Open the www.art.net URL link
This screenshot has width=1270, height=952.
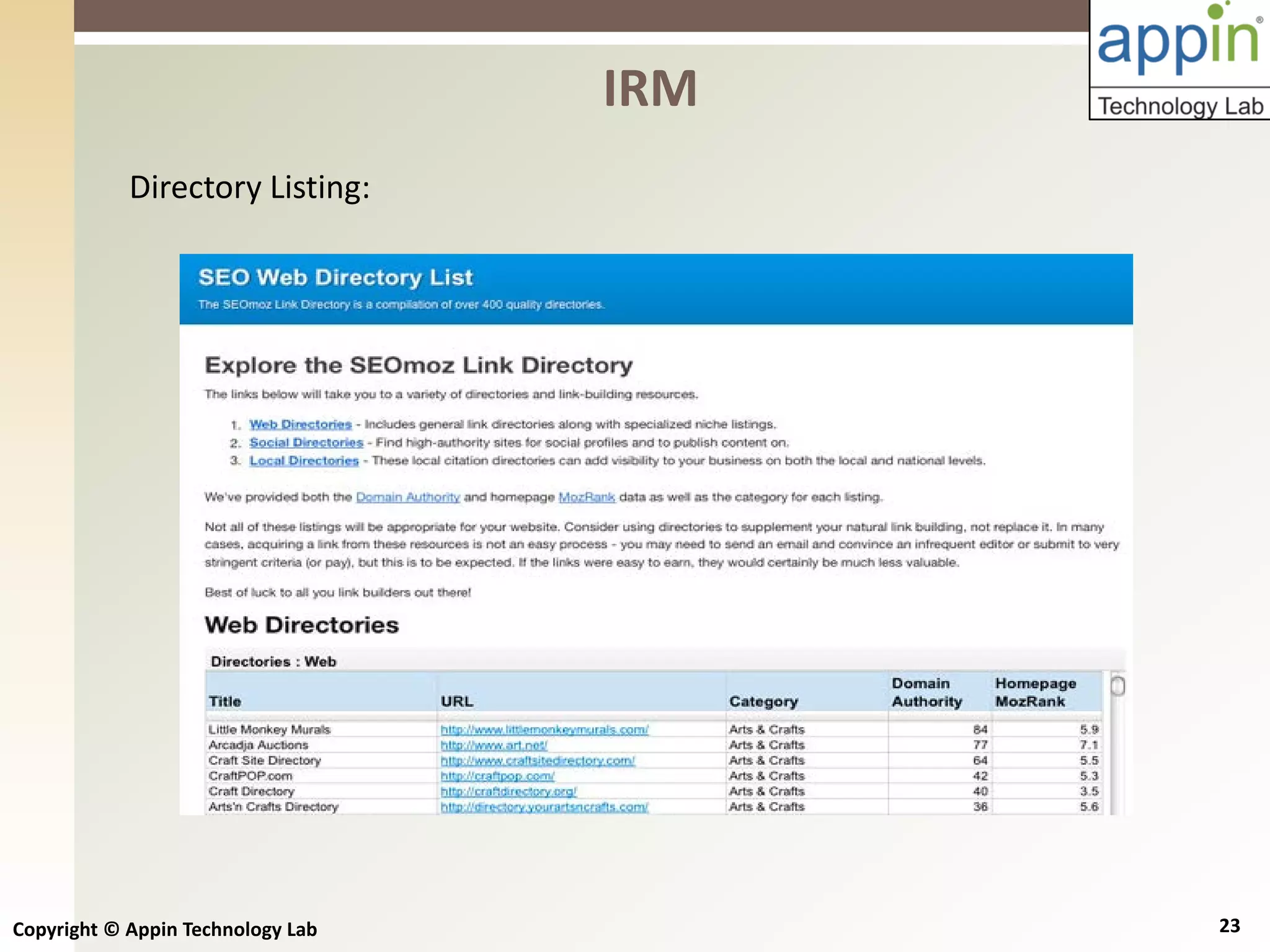[x=494, y=745]
